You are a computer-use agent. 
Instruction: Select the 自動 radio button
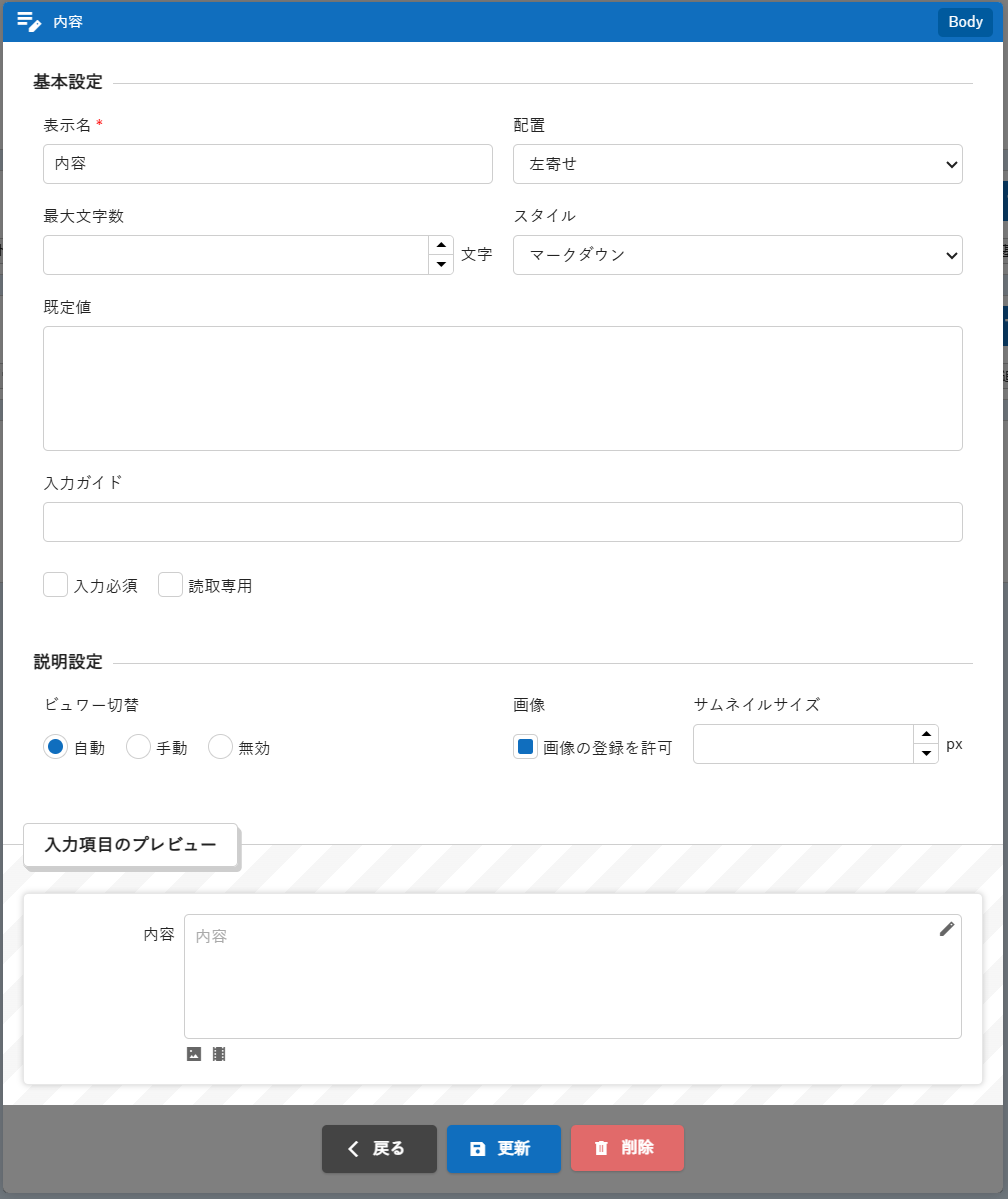pos(56,747)
